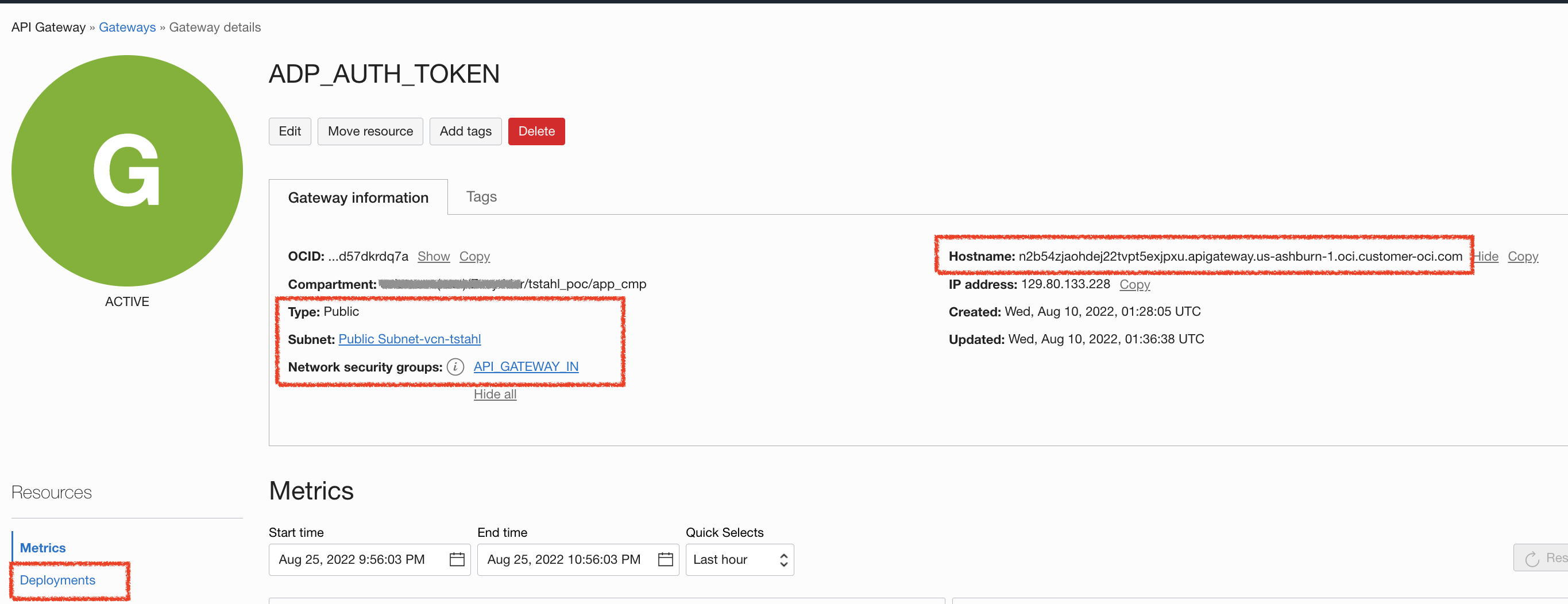Open the Move resource dialog

click(369, 131)
